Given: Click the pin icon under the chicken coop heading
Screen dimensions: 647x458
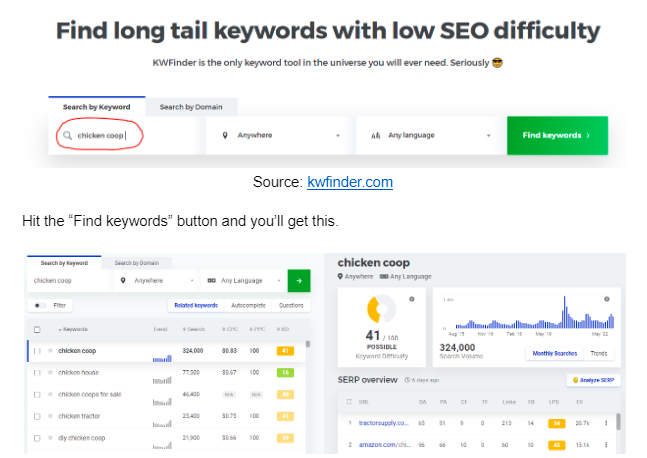Looking at the screenshot, I should [340, 276].
